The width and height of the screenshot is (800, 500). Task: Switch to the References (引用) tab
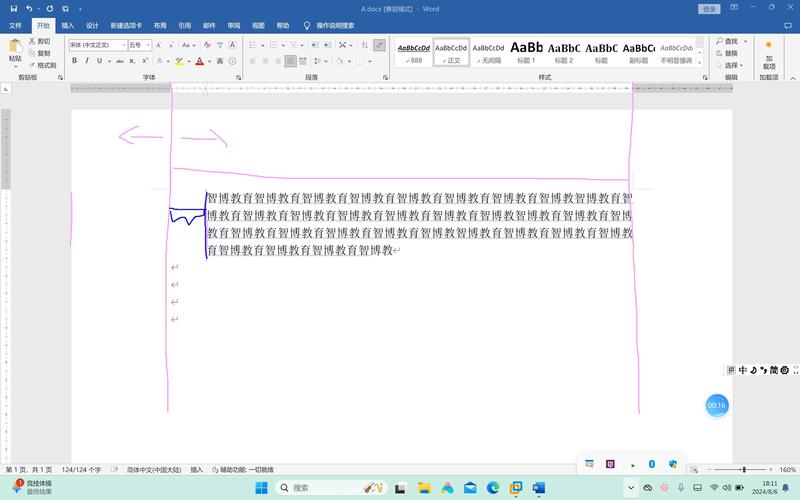pyautogui.click(x=185, y=26)
